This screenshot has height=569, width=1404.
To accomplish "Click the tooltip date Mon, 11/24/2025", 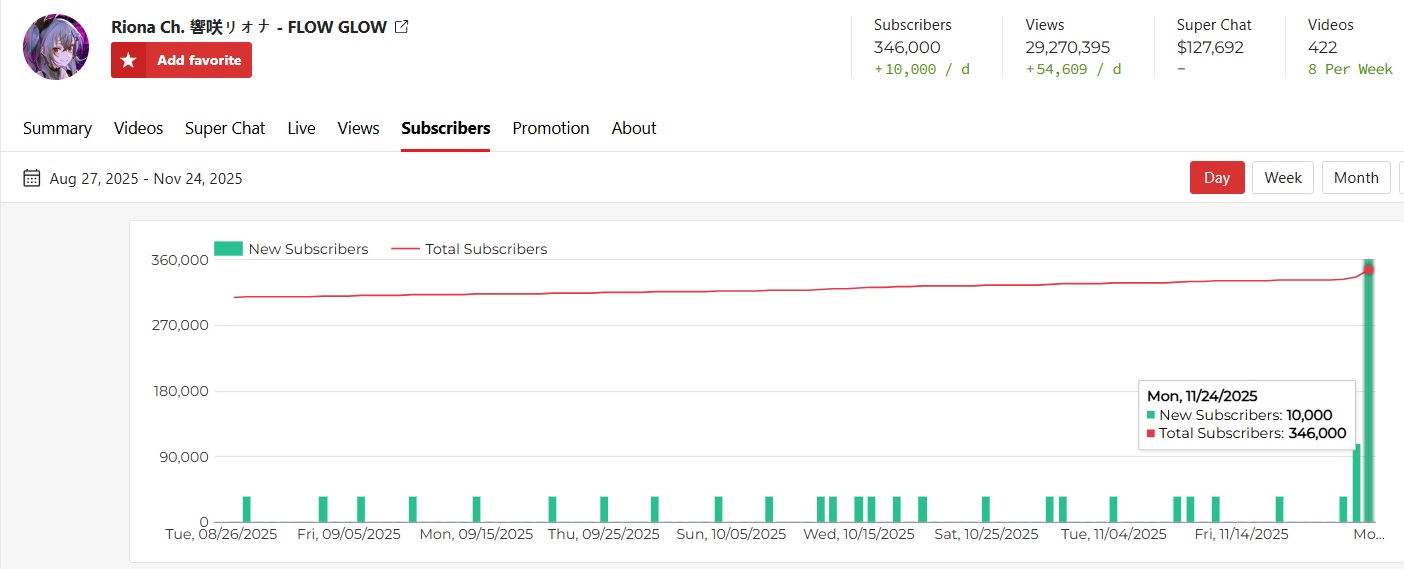I will click(1202, 396).
